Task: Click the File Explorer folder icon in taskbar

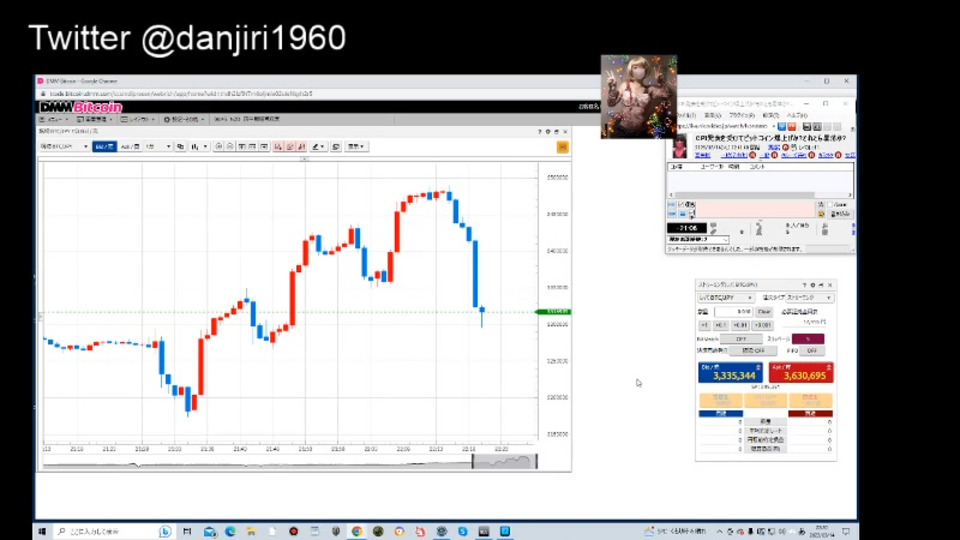Action: (x=251, y=531)
